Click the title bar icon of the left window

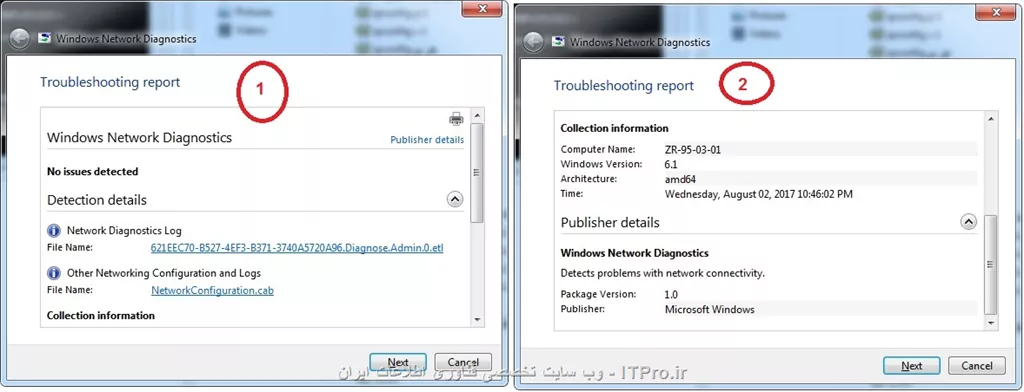click(44, 39)
